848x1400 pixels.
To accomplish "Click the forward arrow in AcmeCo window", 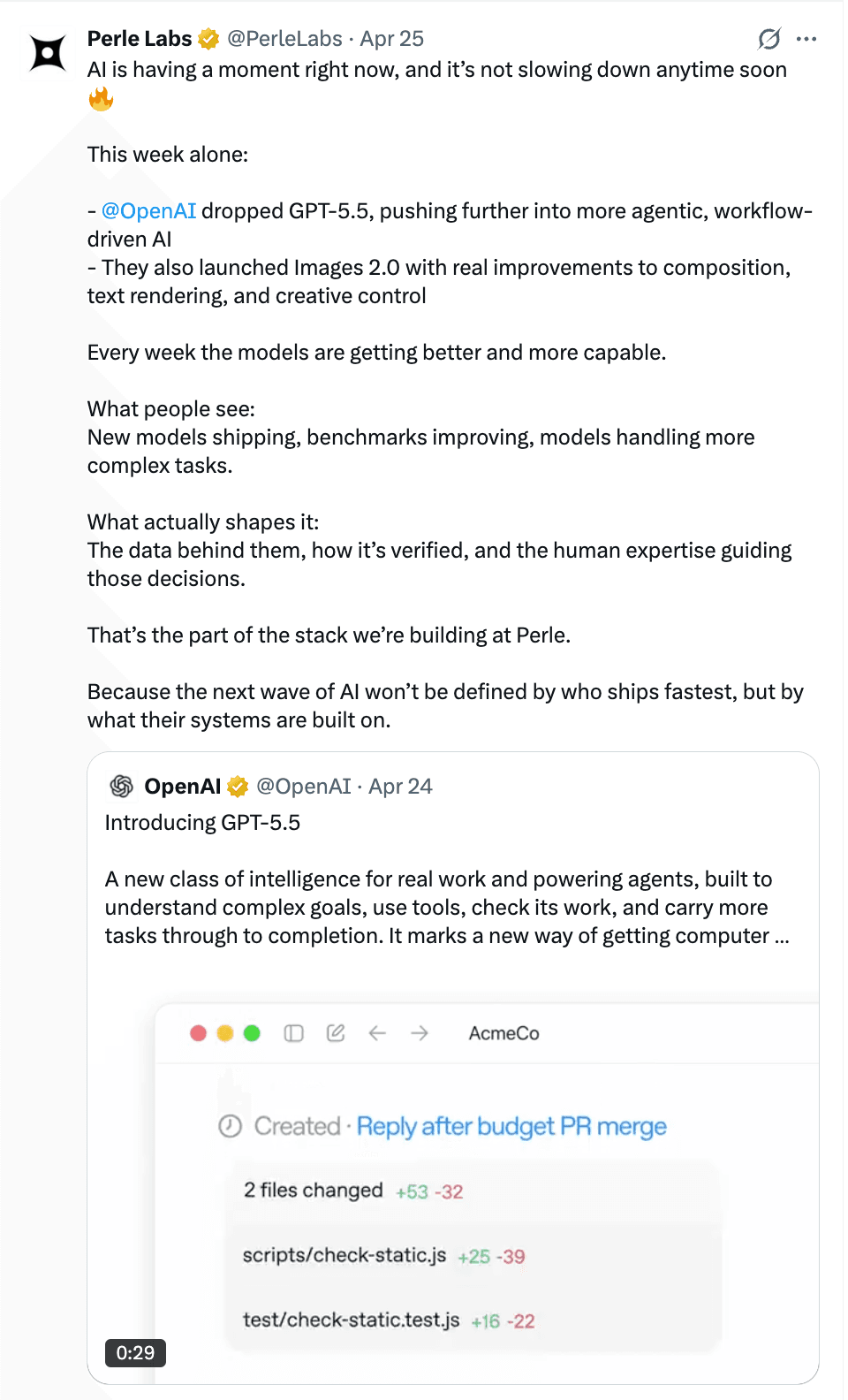I will click(420, 1033).
